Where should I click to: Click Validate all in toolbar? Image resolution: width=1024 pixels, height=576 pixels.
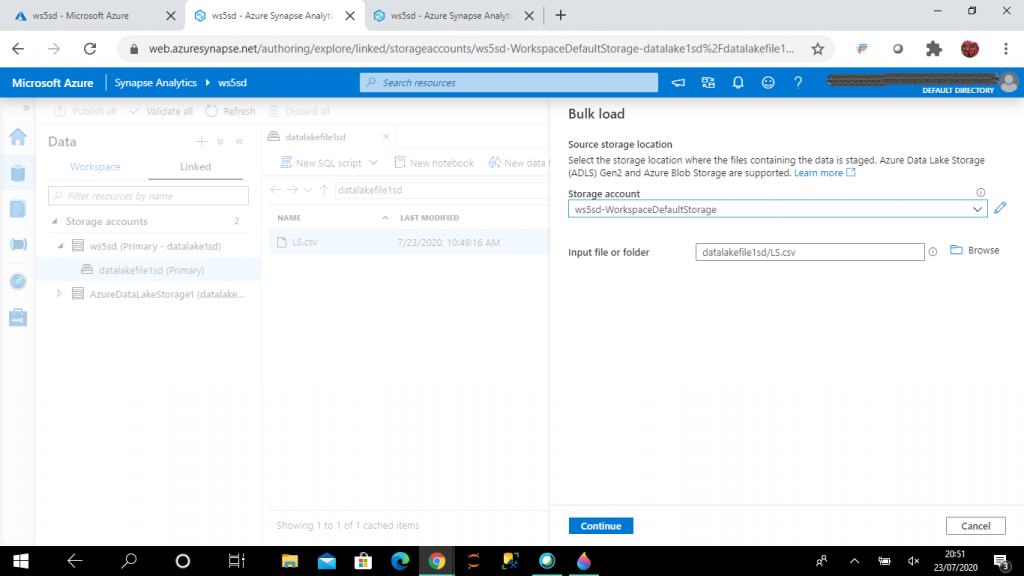tap(161, 111)
